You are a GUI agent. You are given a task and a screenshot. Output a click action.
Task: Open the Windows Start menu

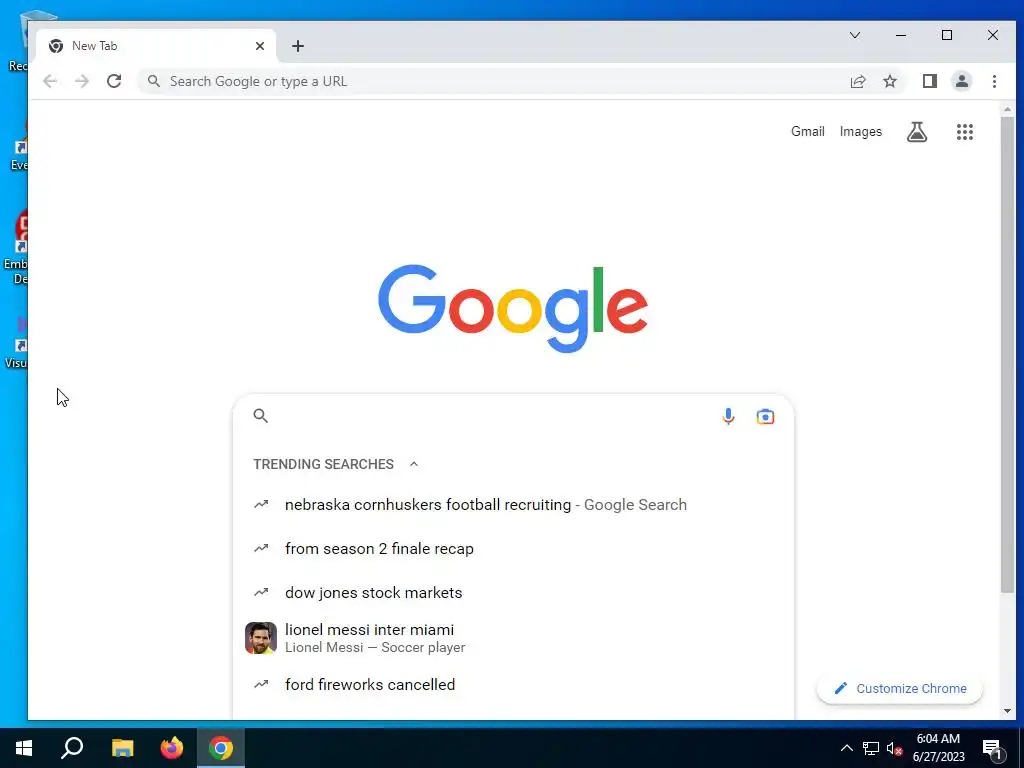pyautogui.click(x=24, y=748)
